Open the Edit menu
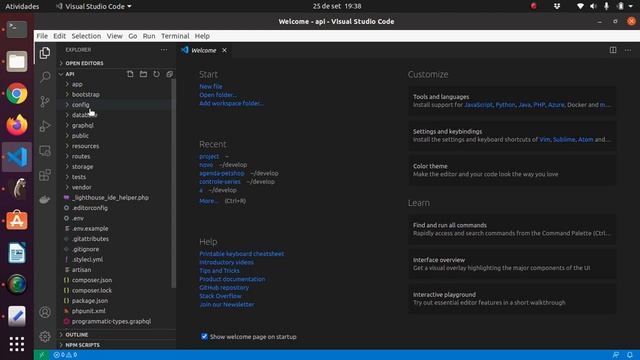Viewport: 640px width, 360px height. (60, 36)
